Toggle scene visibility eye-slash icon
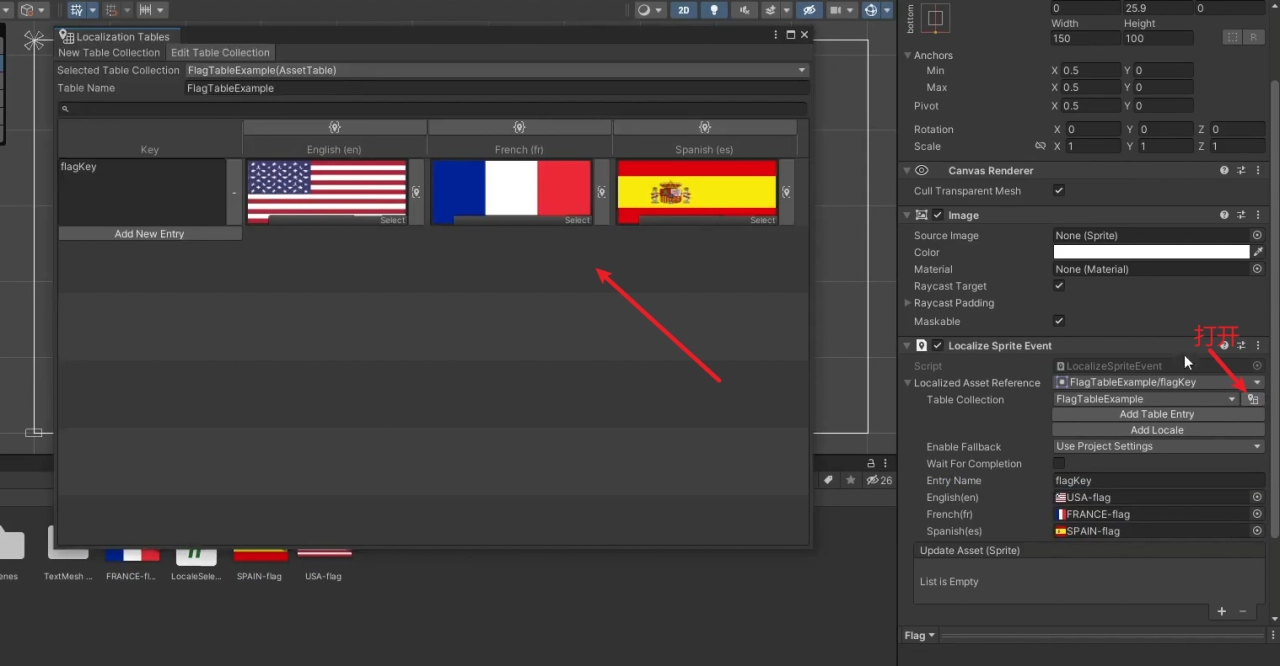 point(810,10)
